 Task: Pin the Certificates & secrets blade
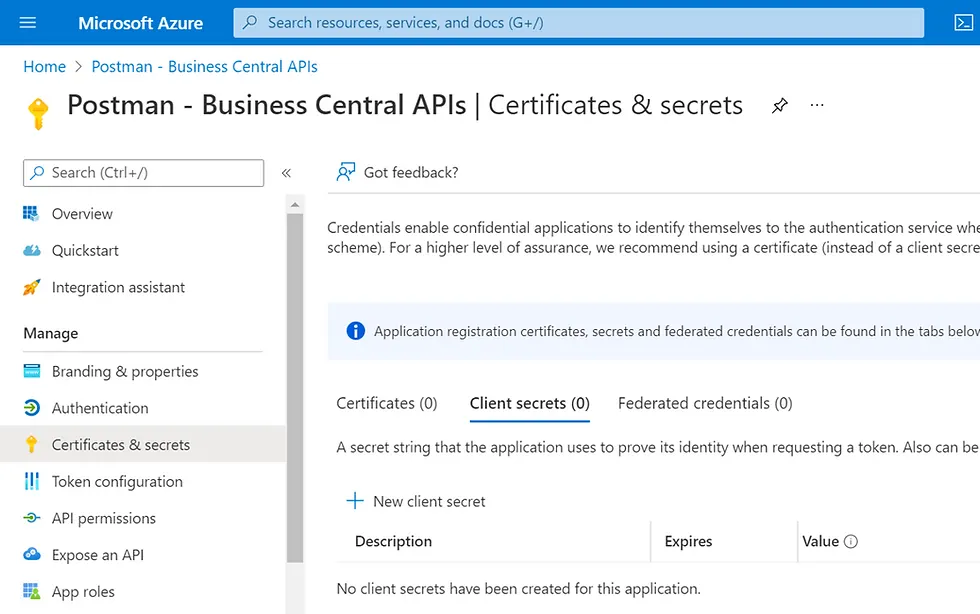(779, 106)
